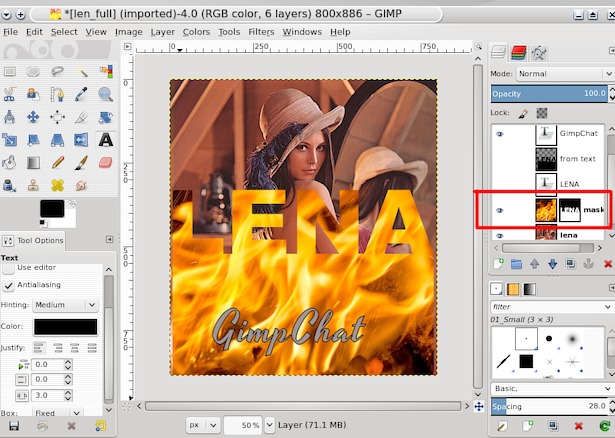The height and width of the screenshot is (438, 615).
Task: Select the Flip tool
Action: (x=81, y=140)
